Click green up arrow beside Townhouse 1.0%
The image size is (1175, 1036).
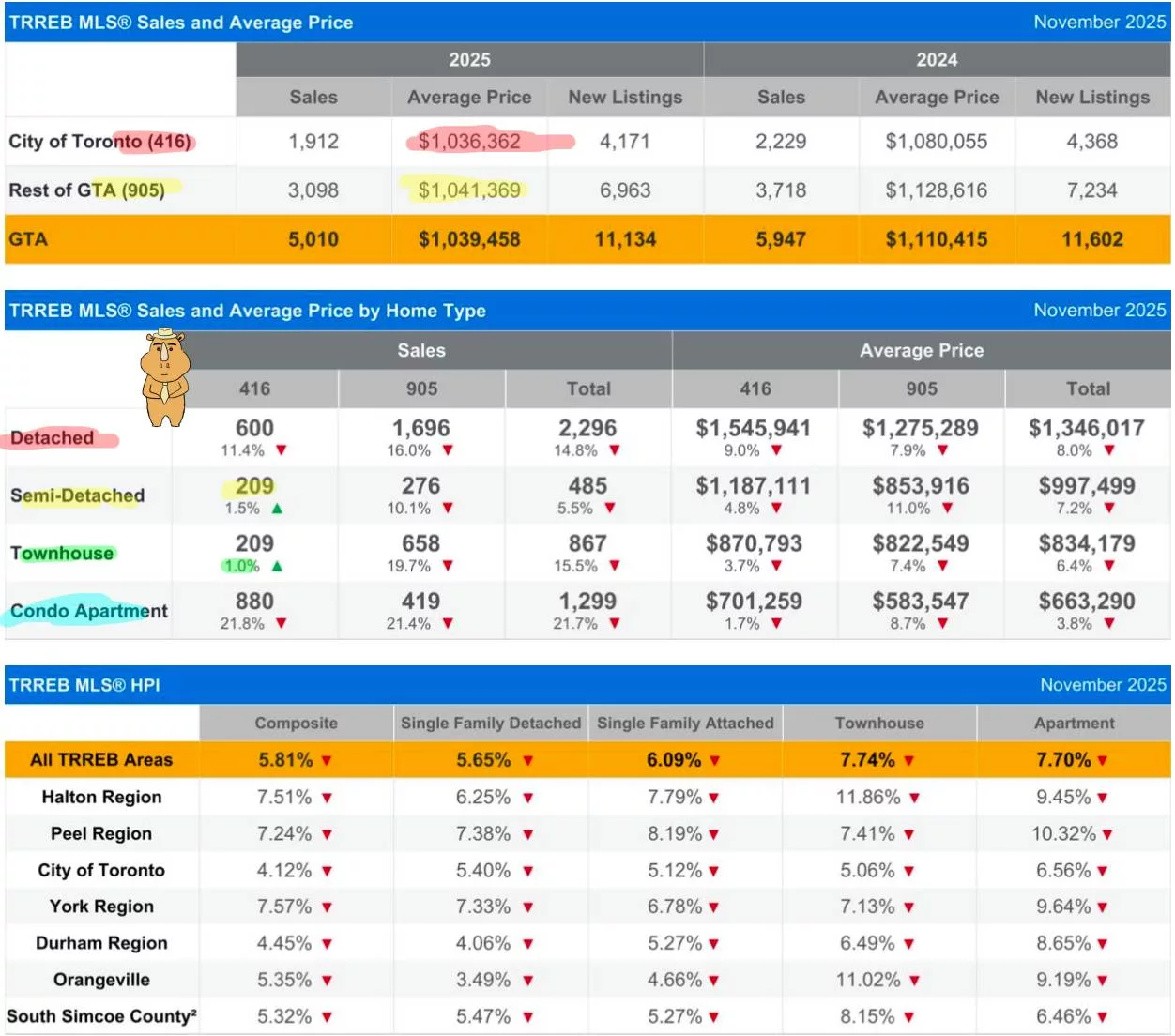277,567
